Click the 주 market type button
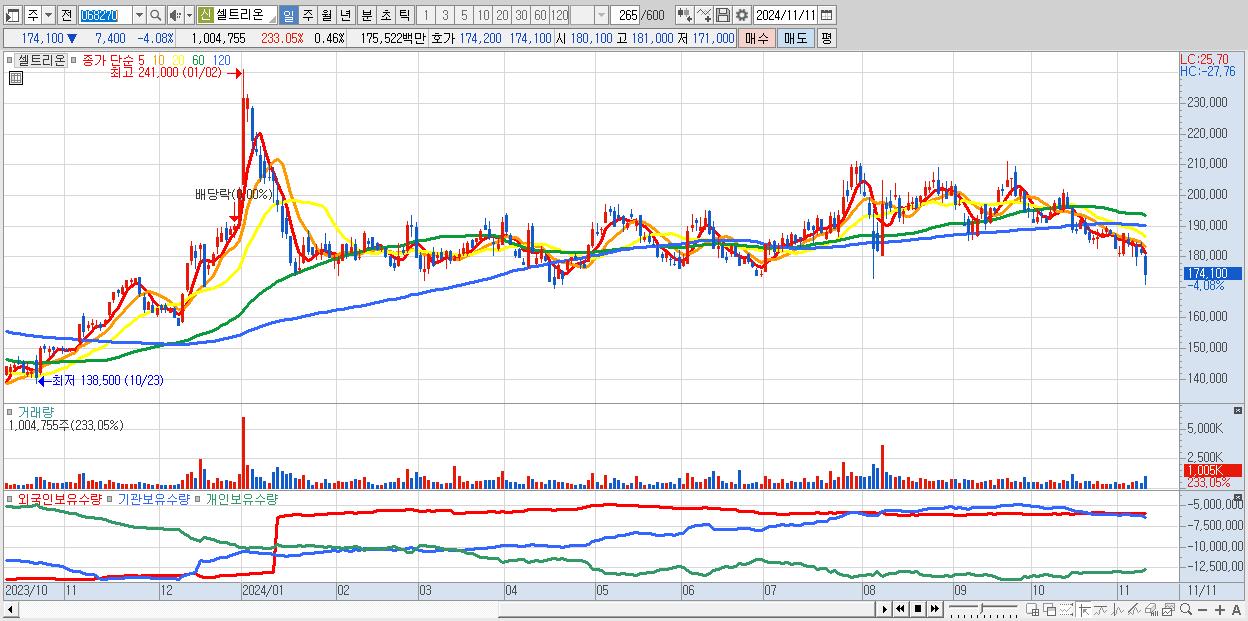This screenshot has height=621, width=1248. point(33,15)
